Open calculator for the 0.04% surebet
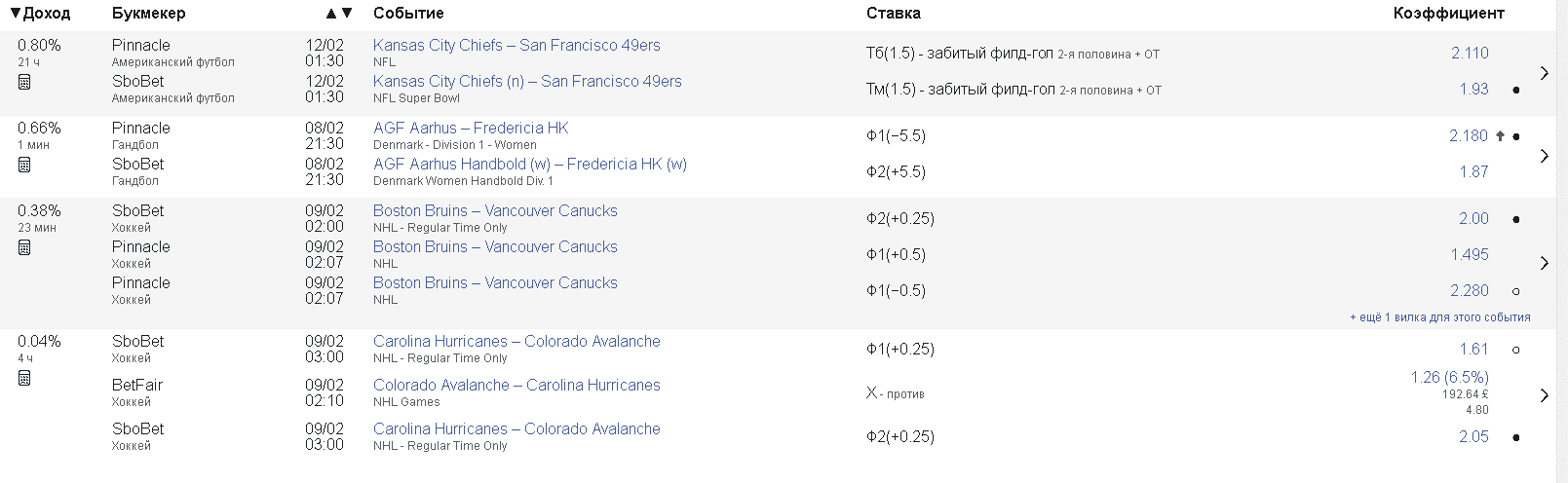Image resolution: width=1568 pixels, height=483 pixels. click(24, 378)
